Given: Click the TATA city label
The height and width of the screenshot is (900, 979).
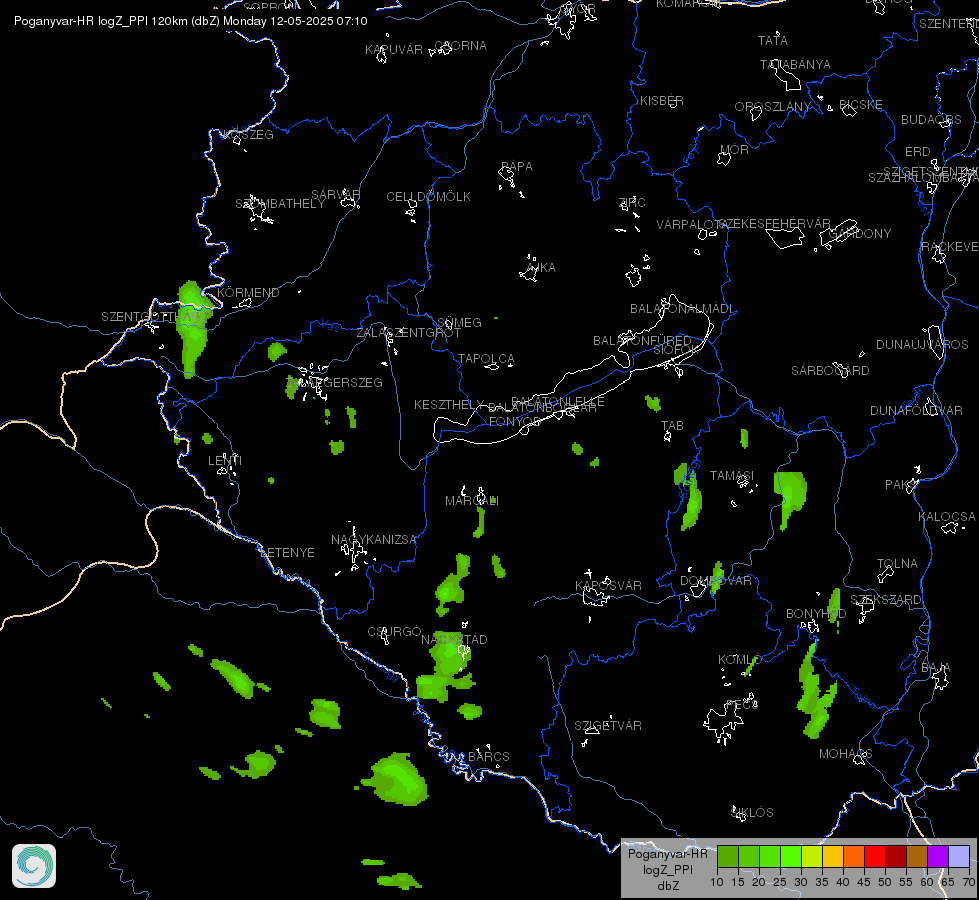Looking at the screenshot, I should [x=772, y=41].
